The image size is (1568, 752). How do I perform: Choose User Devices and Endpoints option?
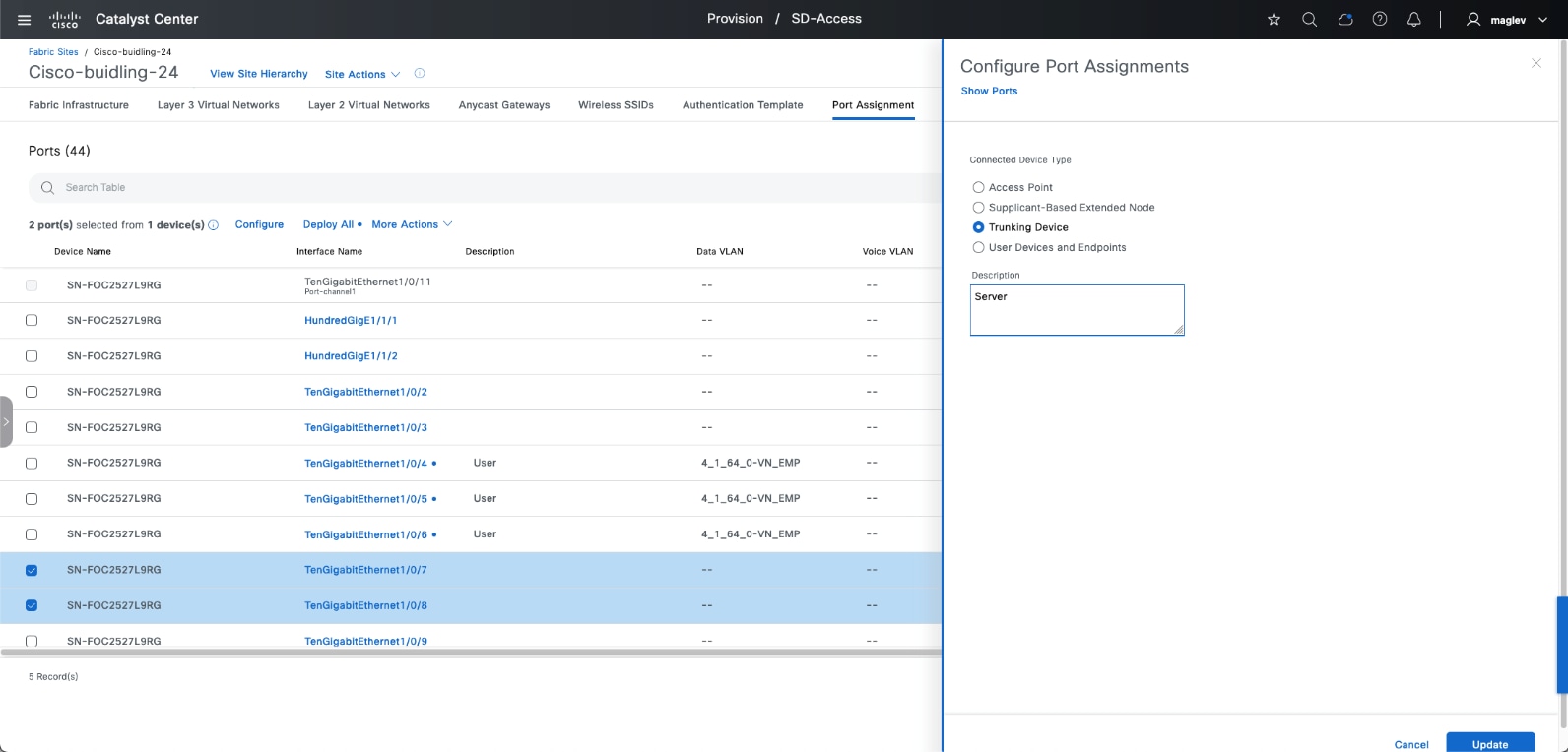pyautogui.click(x=978, y=248)
